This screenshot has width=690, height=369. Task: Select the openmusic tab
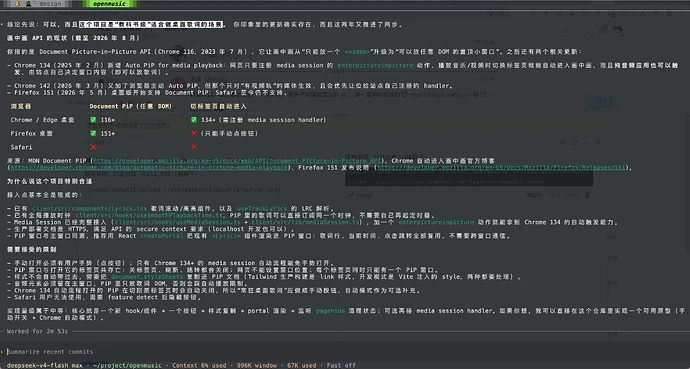110,4
